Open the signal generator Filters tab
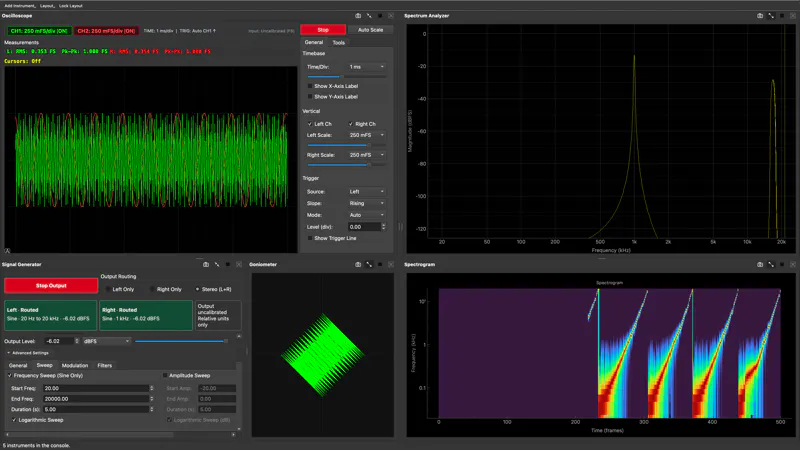 coord(105,365)
